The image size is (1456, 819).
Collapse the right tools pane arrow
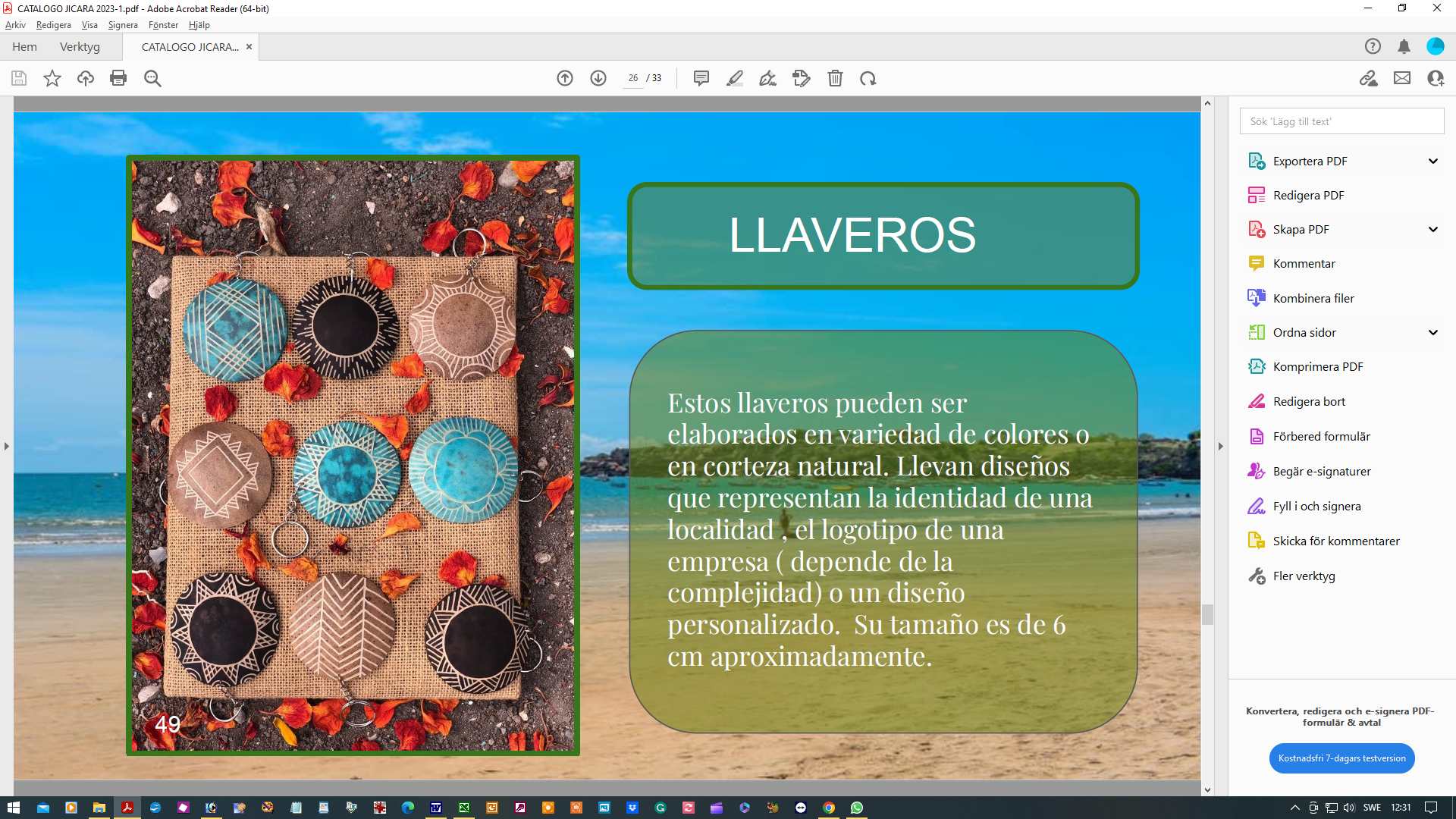1221,446
